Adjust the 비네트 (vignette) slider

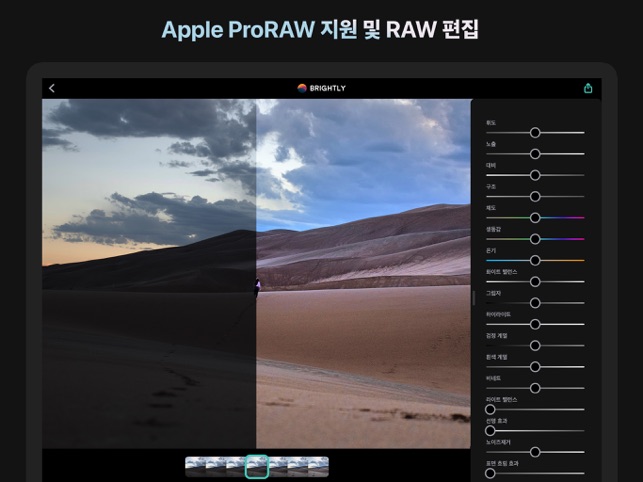tap(535, 388)
